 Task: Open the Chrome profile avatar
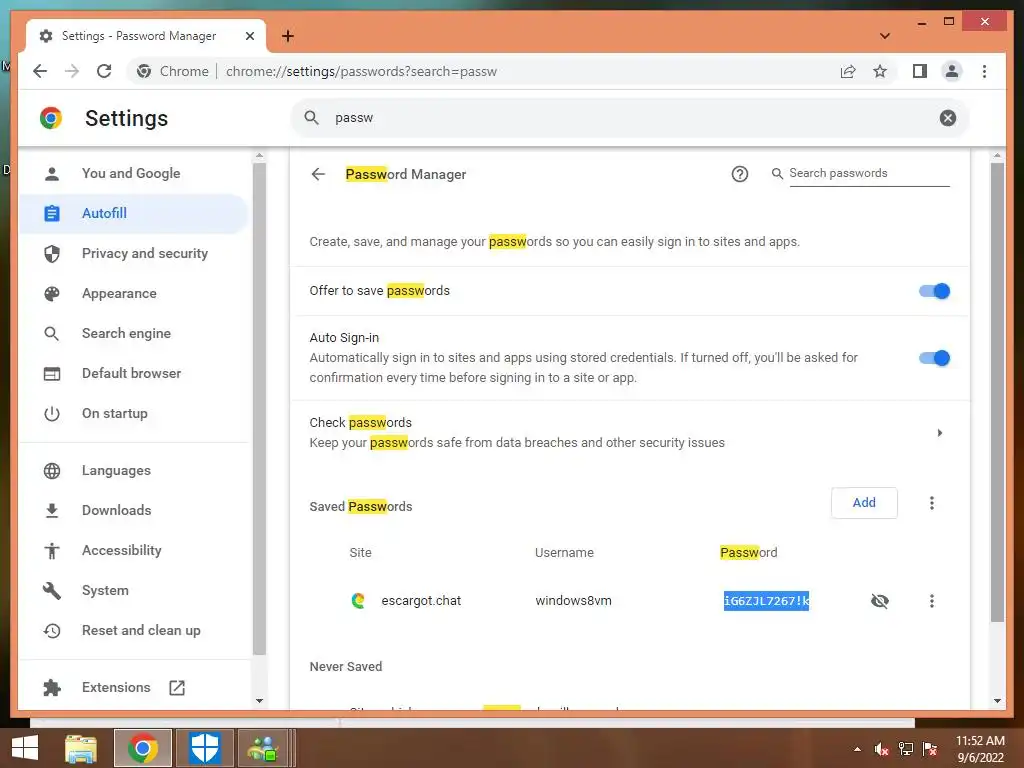(952, 71)
